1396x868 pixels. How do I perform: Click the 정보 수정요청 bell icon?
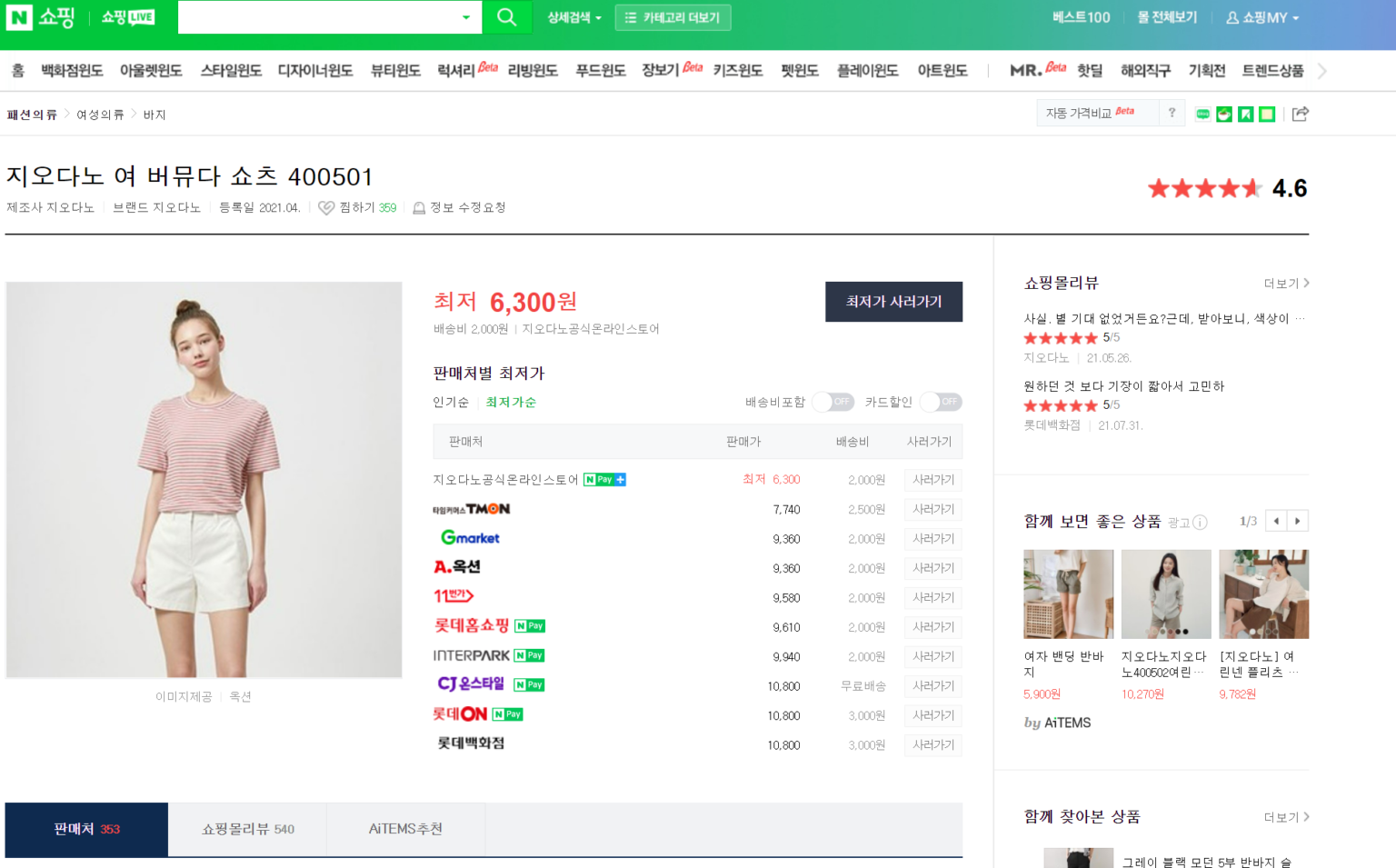(x=419, y=207)
